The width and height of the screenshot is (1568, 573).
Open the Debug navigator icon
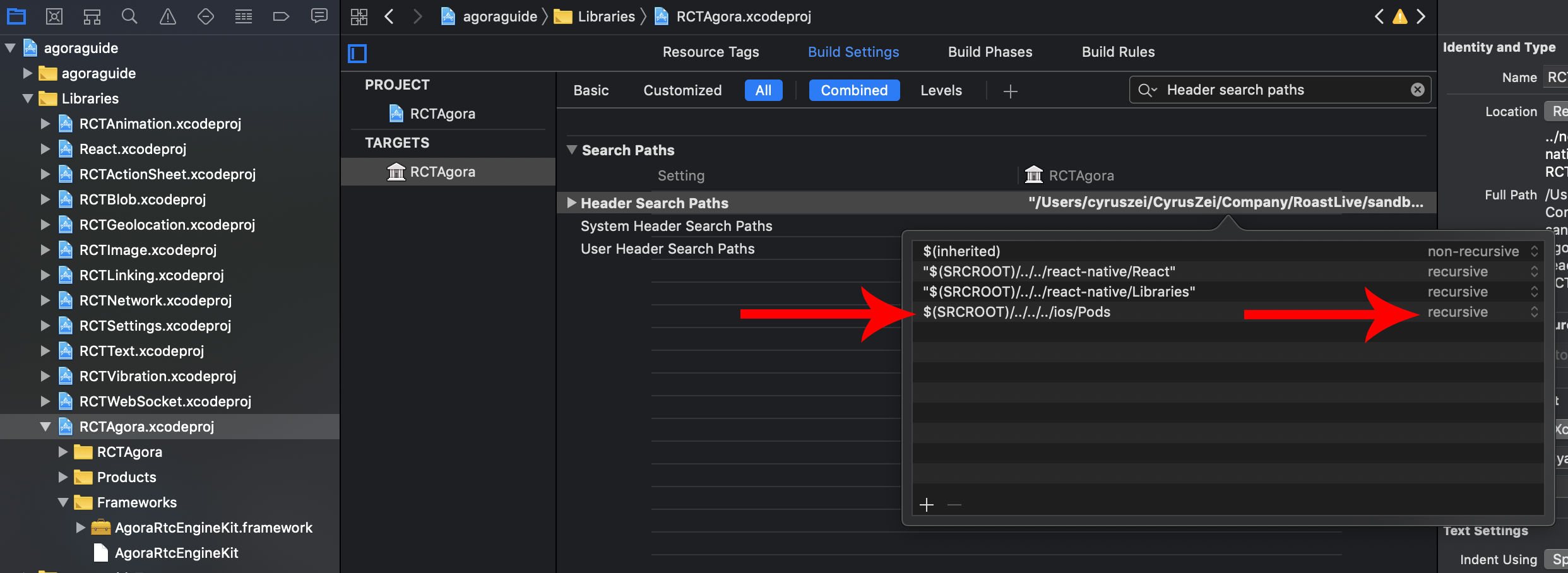(x=244, y=16)
